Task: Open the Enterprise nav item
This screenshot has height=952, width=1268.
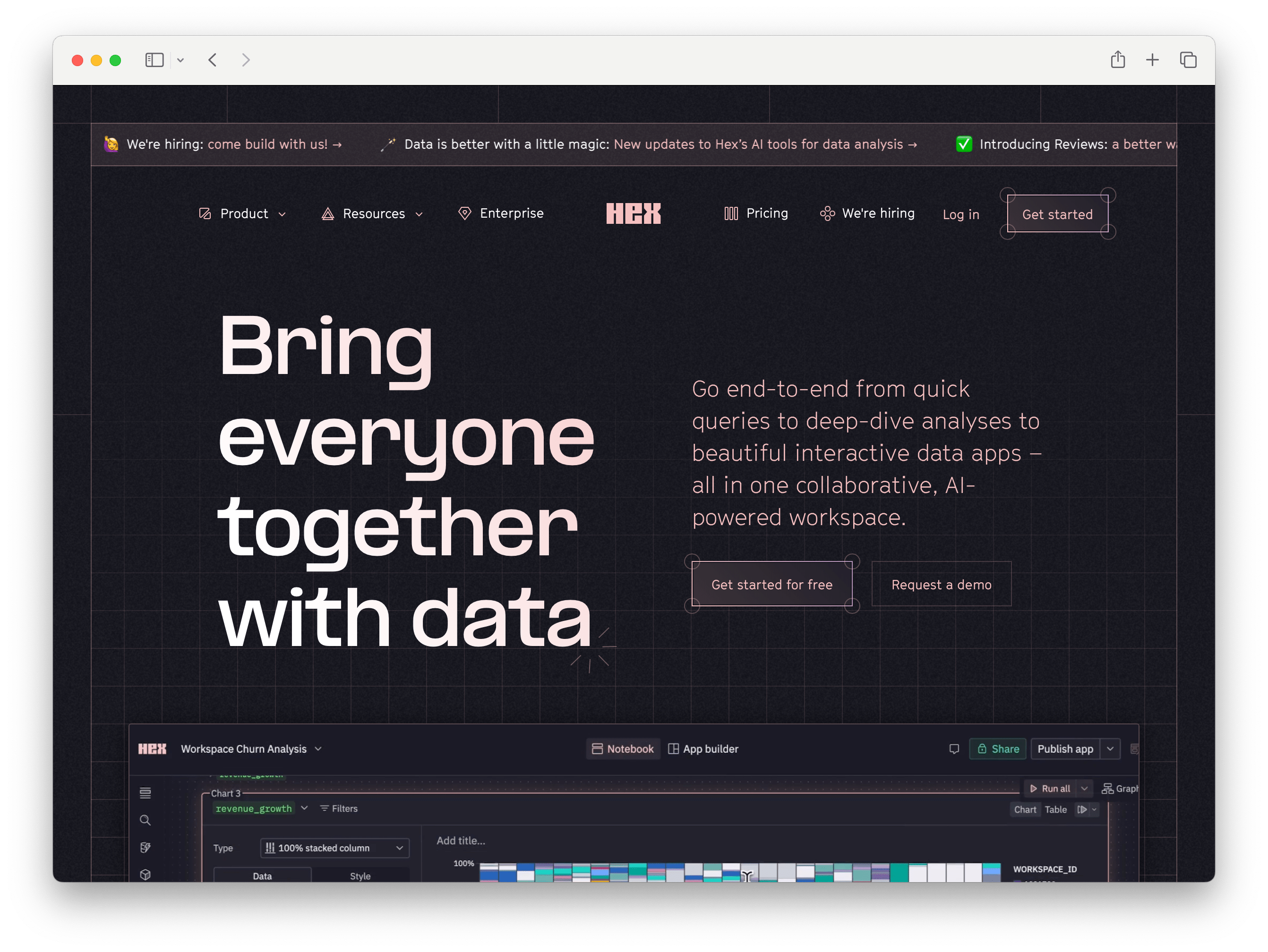Action: (501, 213)
